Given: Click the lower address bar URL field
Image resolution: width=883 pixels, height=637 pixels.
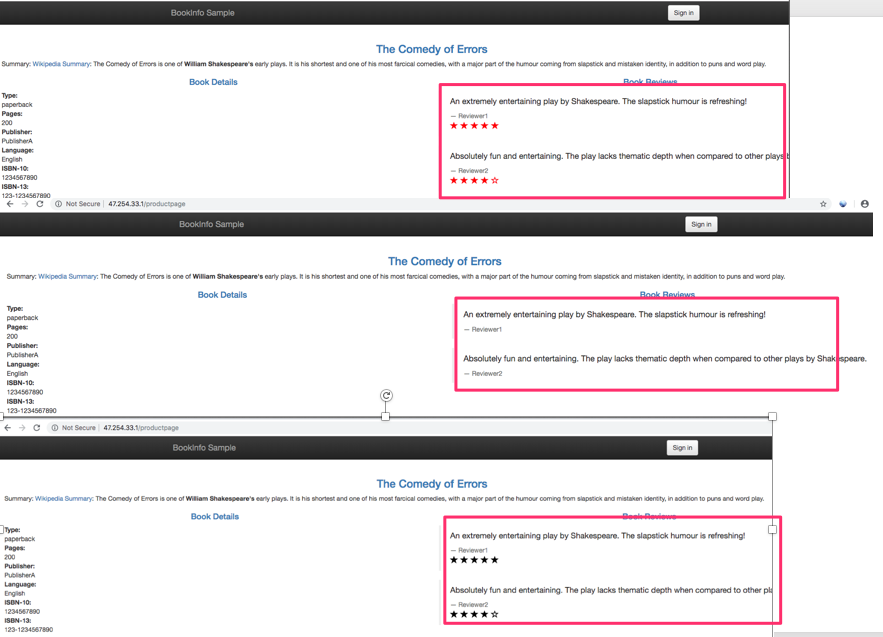Looking at the screenshot, I should point(141,428).
